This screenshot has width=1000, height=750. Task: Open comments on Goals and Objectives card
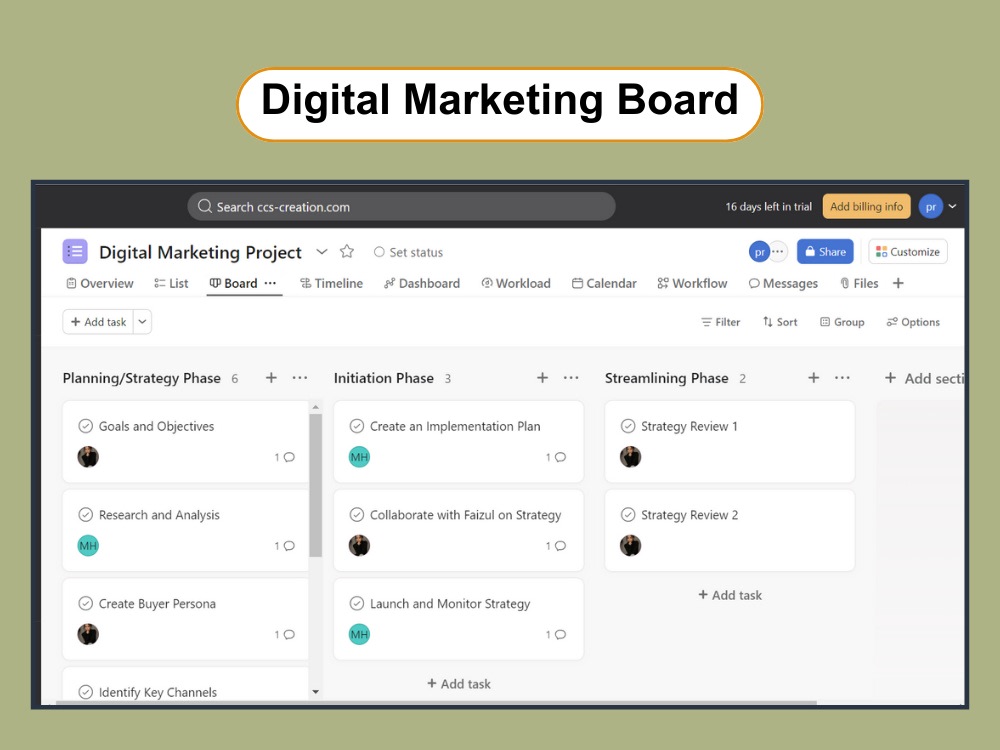284,457
